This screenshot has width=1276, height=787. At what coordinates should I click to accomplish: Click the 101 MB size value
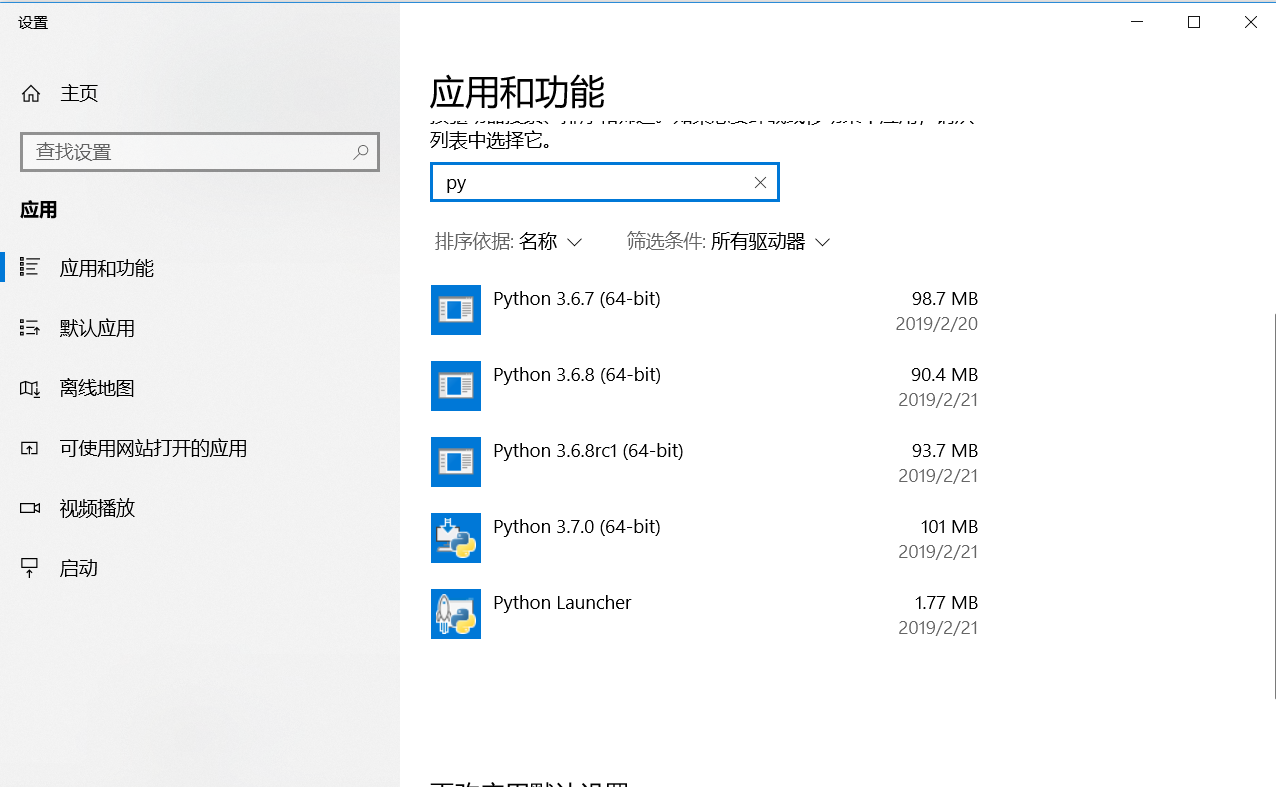(949, 527)
